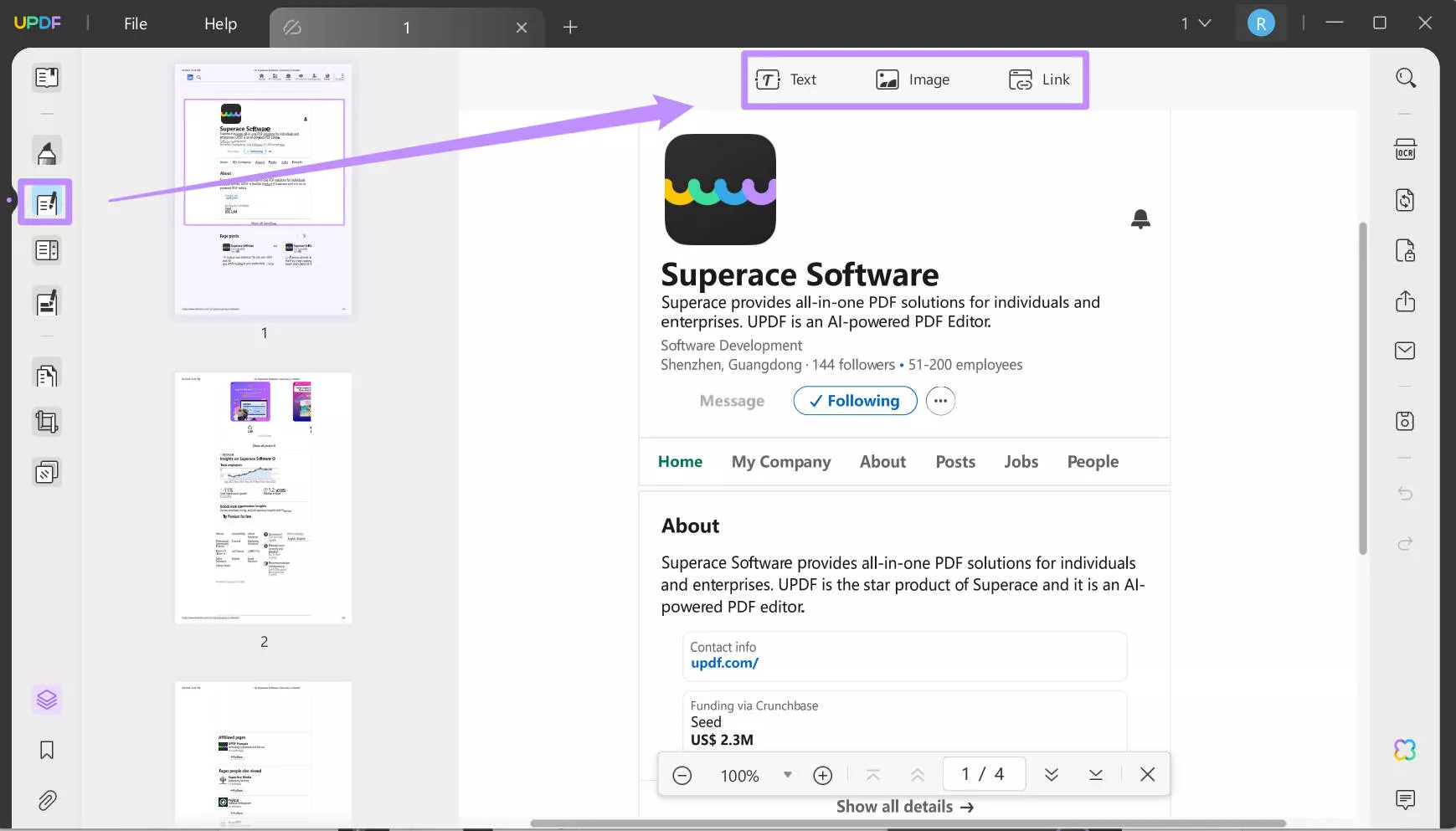Open the Bookmarks panel
This screenshot has width=1456, height=831.
(47, 750)
